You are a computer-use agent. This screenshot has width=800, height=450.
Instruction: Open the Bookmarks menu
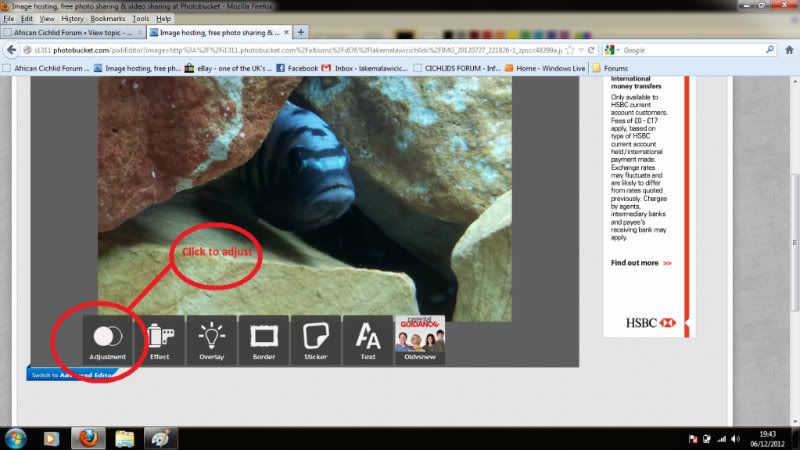[108, 19]
